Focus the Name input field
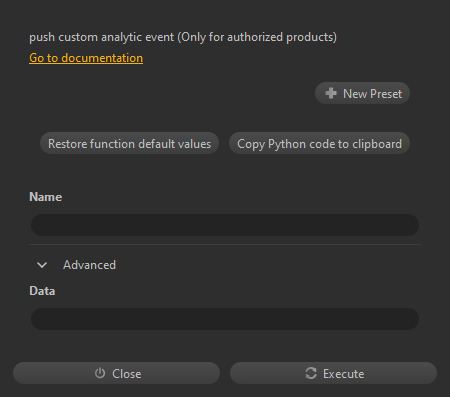 click(225, 225)
